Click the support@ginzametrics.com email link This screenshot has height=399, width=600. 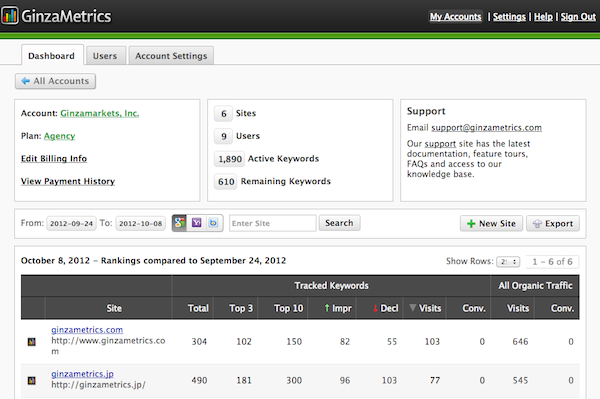486,127
